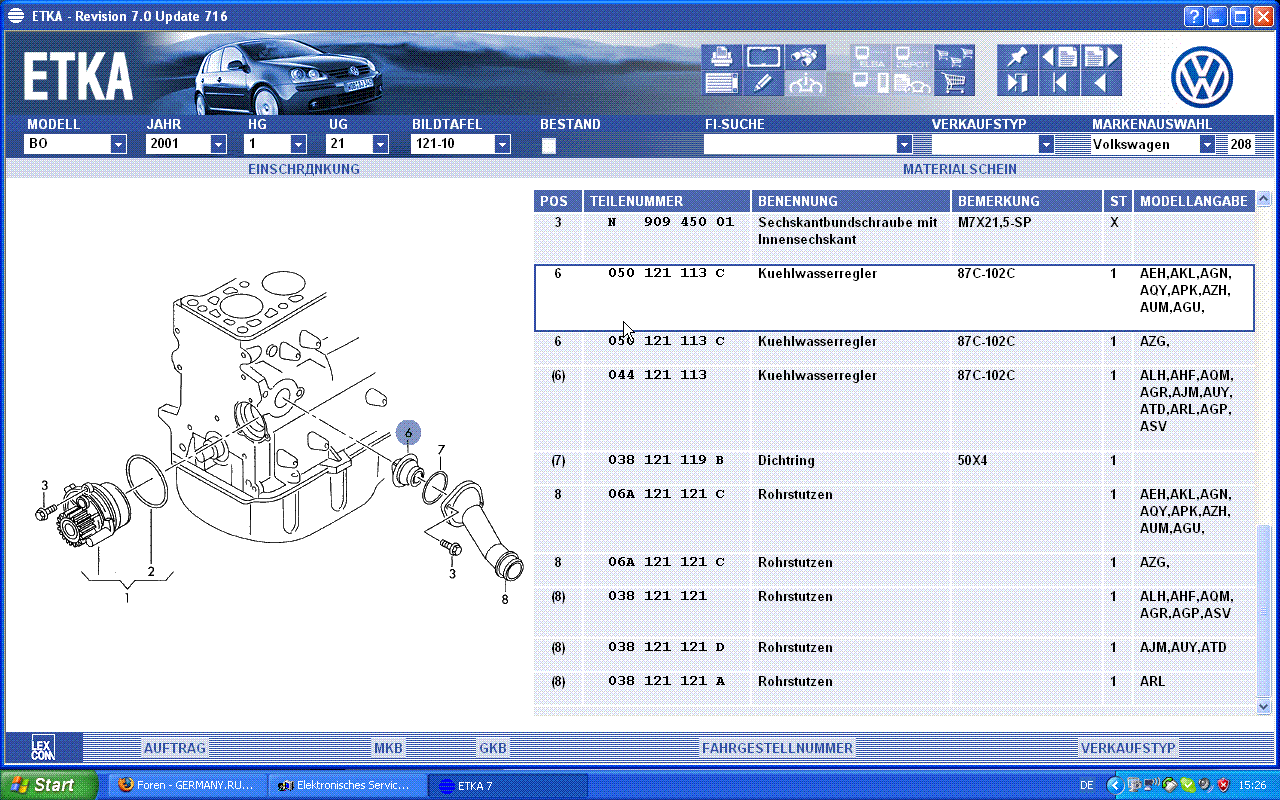Click the AUFTRAG button

click(174, 748)
